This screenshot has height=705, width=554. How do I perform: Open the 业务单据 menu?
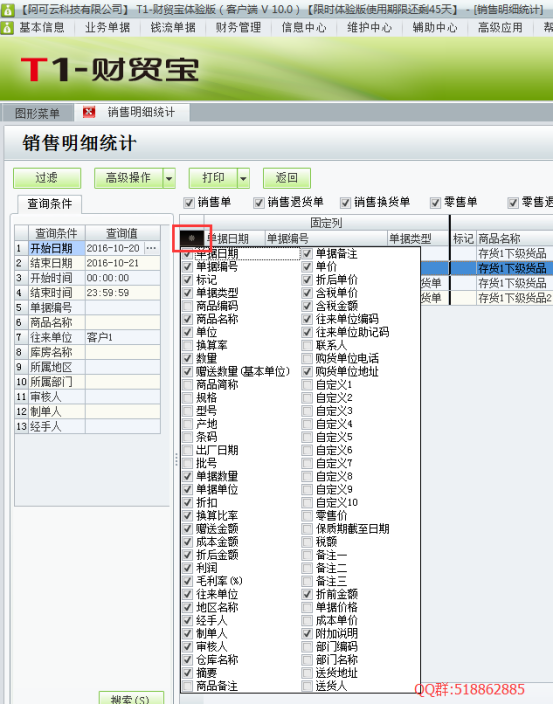(107, 28)
